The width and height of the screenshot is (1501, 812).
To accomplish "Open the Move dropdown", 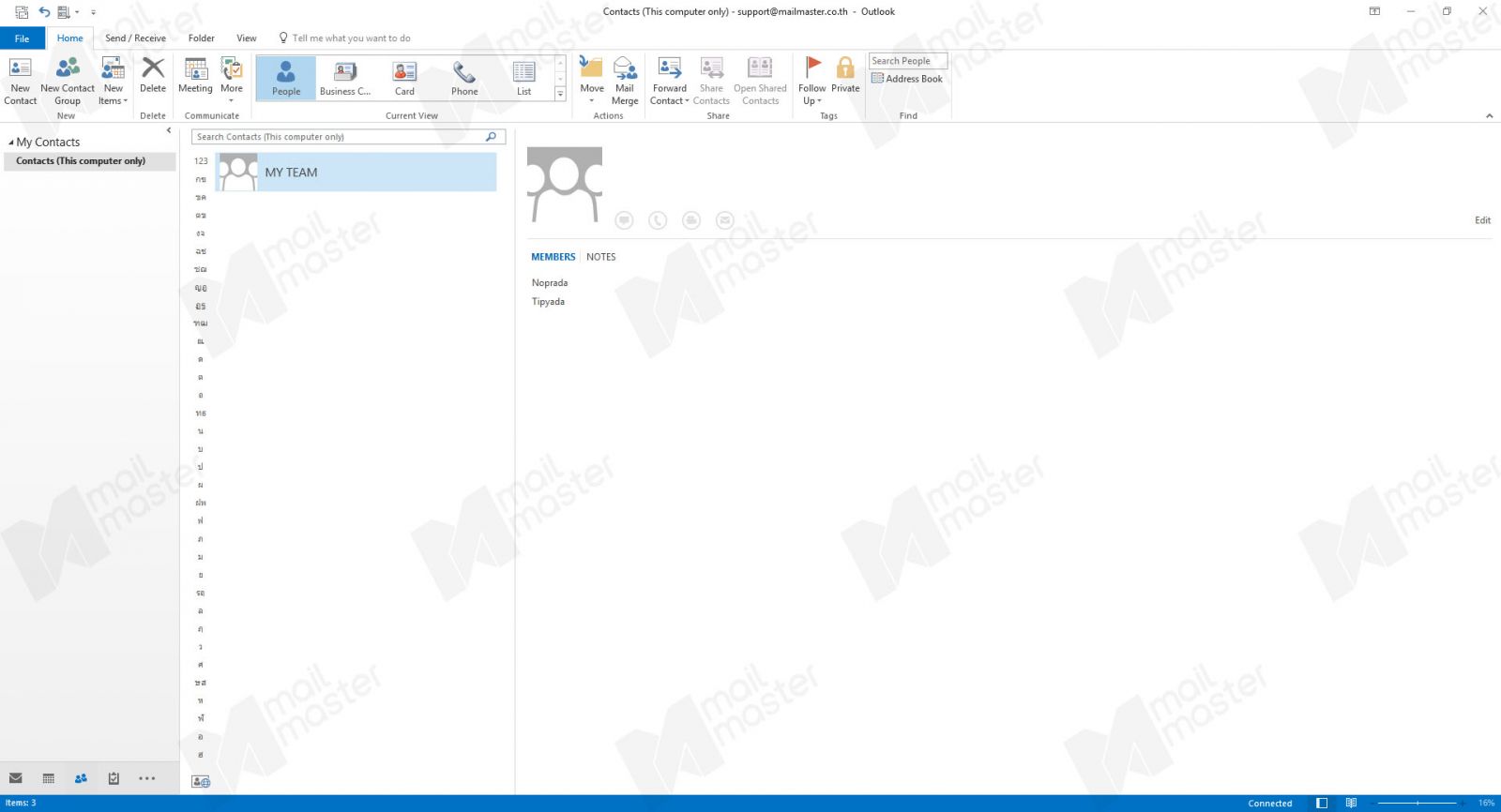I will 592,81.
